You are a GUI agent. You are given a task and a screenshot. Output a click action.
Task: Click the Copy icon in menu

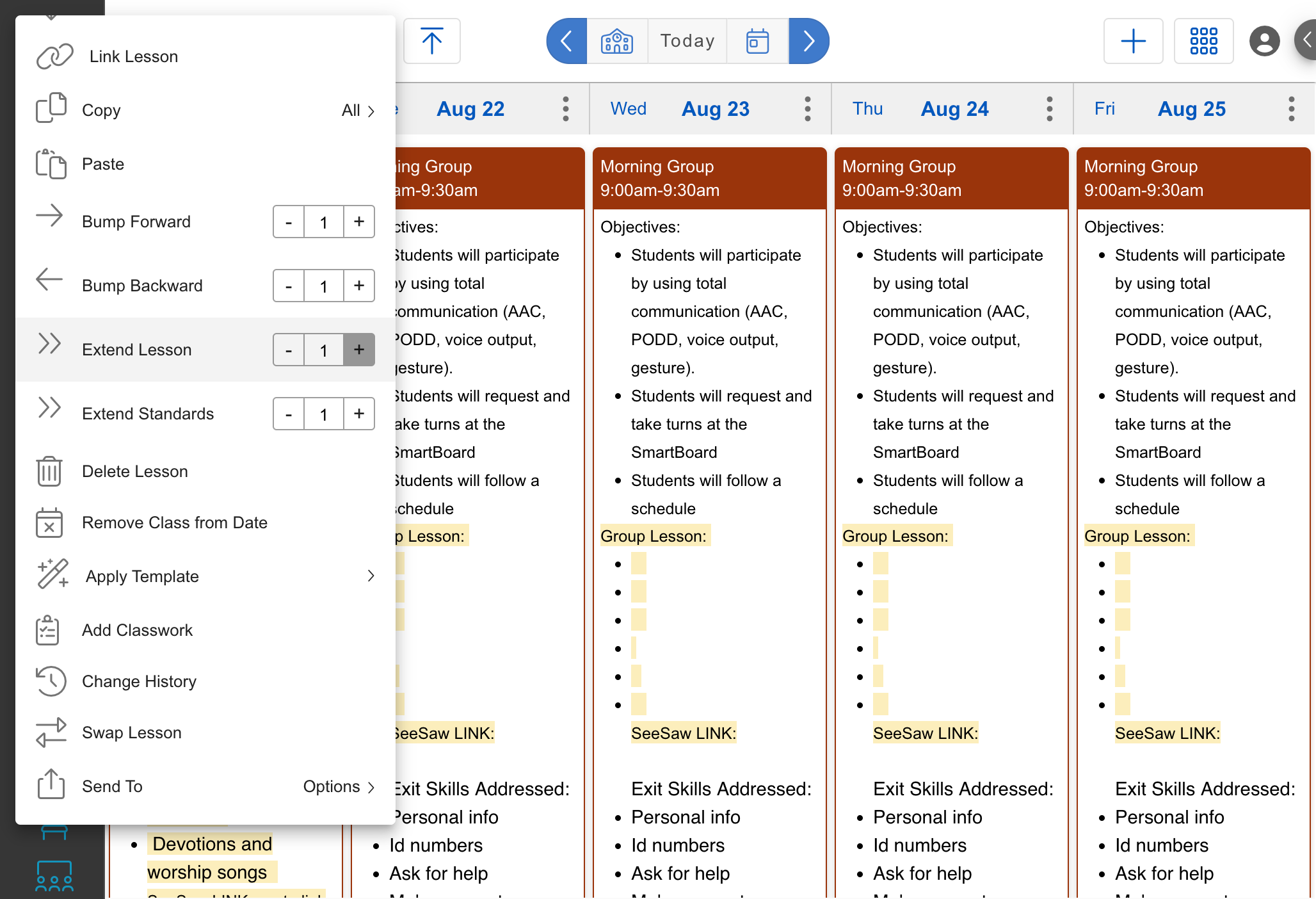tap(51, 108)
